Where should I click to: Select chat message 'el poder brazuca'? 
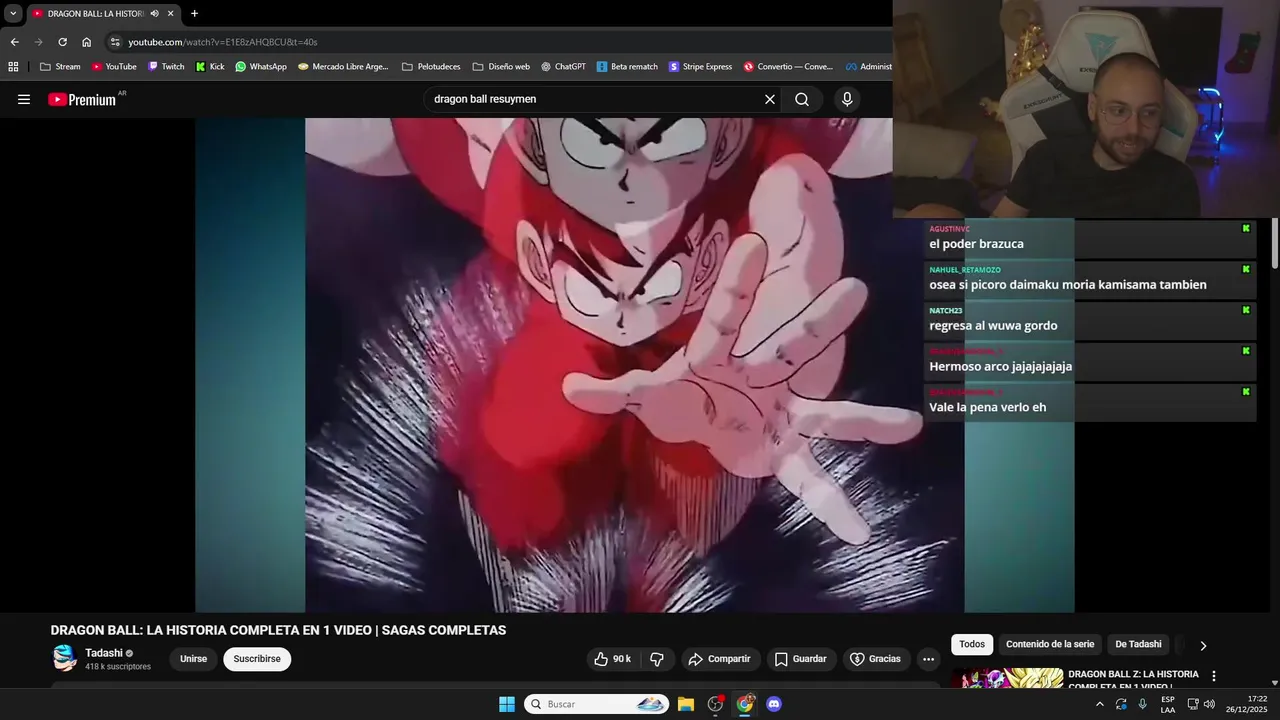(x=976, y=244)
